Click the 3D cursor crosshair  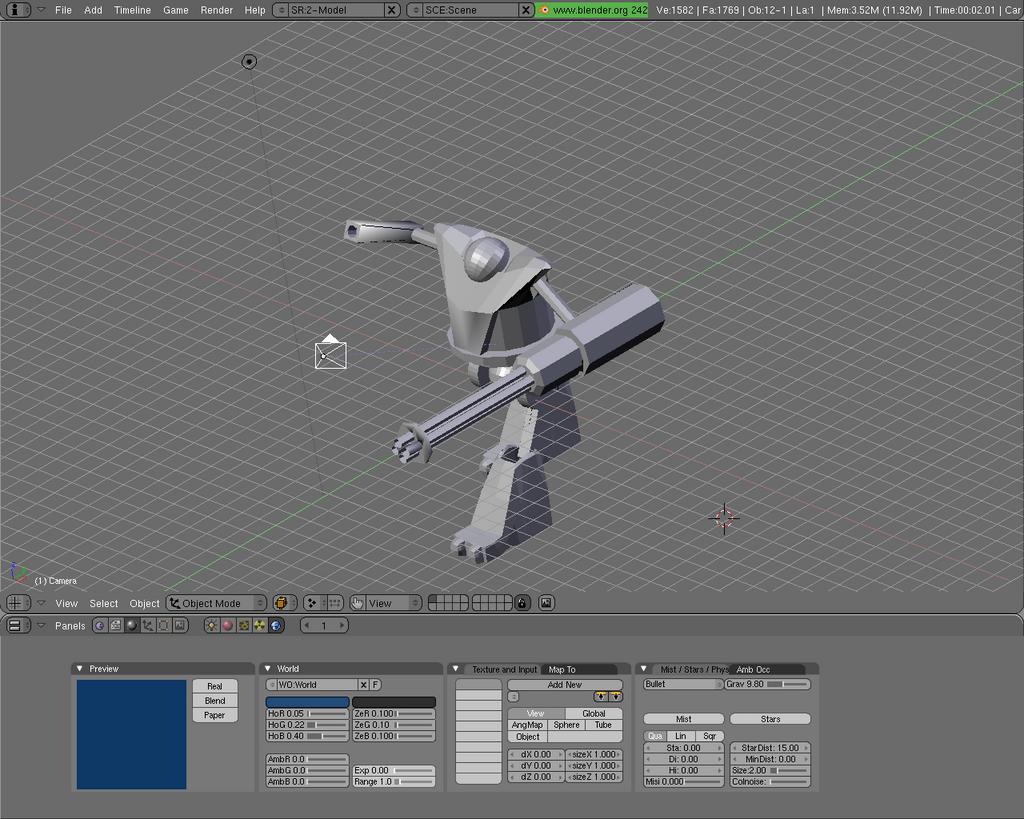click(x=724, y=519)
